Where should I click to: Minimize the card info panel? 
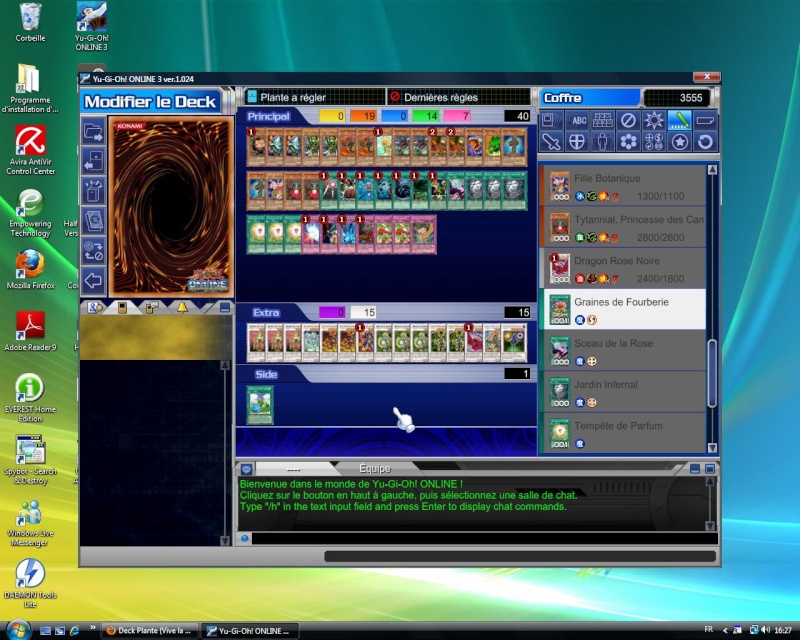pos(225,307)
